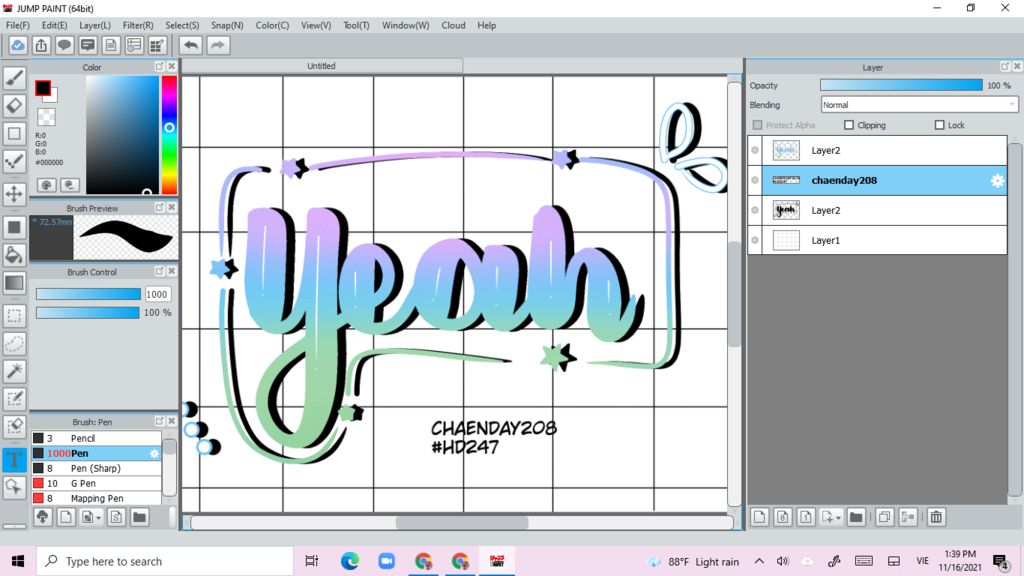
Task: Click the Redo arrow button
Action: [x=218, y=45]
